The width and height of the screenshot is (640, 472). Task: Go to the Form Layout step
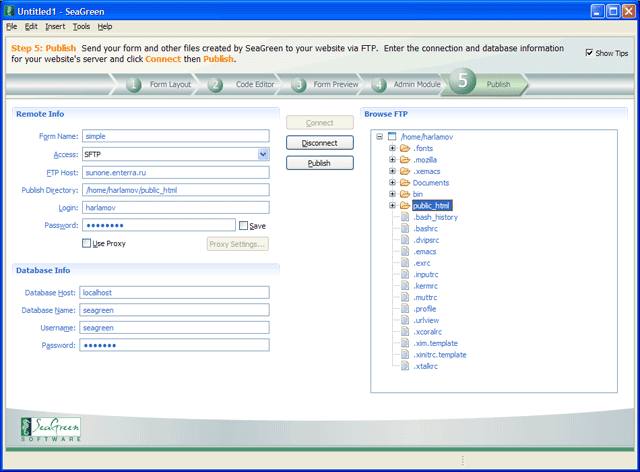[170, 85]
